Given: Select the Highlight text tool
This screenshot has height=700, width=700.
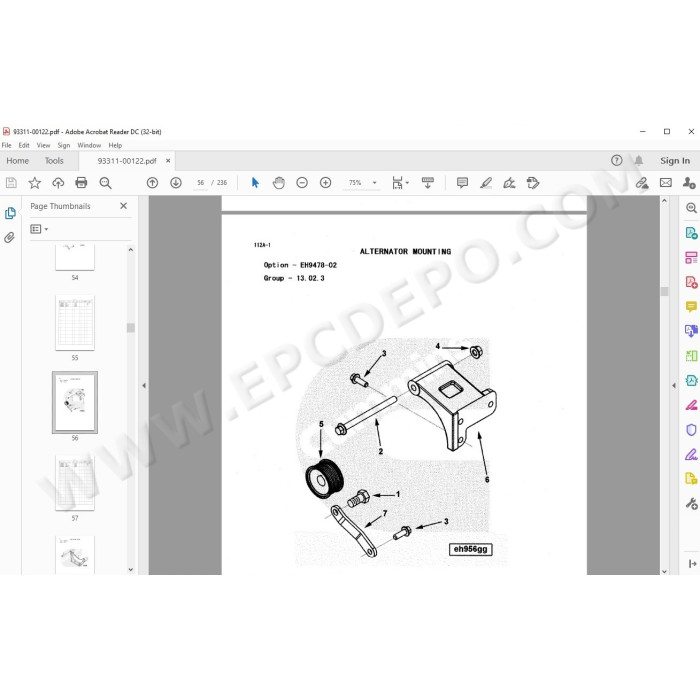Looking at the screenshot, I should click(x=486, y=183).
